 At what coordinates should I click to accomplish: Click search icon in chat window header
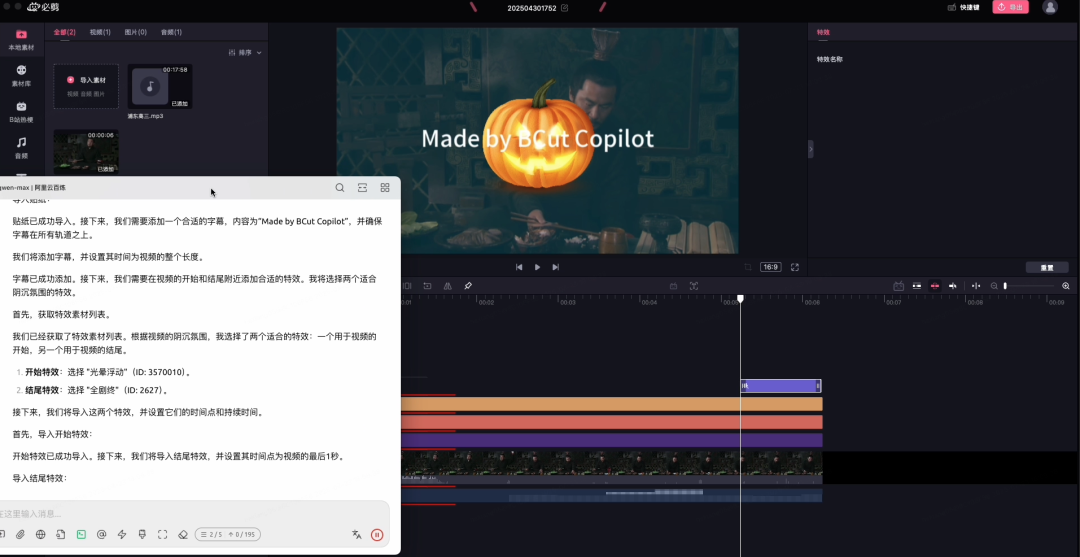point(340,187)
